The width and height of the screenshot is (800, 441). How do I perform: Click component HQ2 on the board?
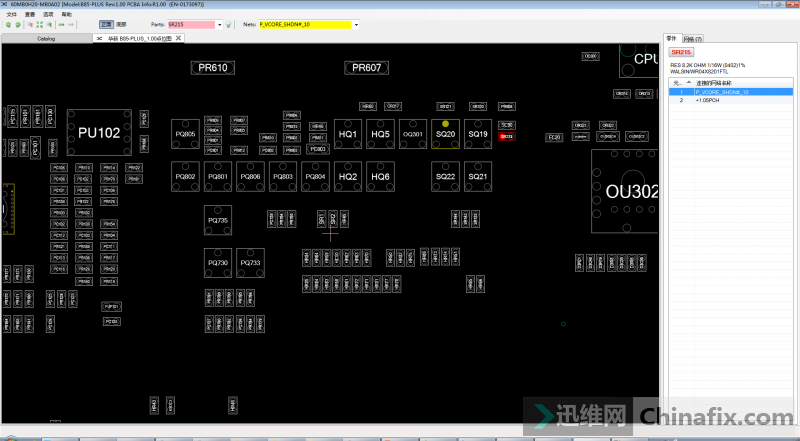(348, 177)
